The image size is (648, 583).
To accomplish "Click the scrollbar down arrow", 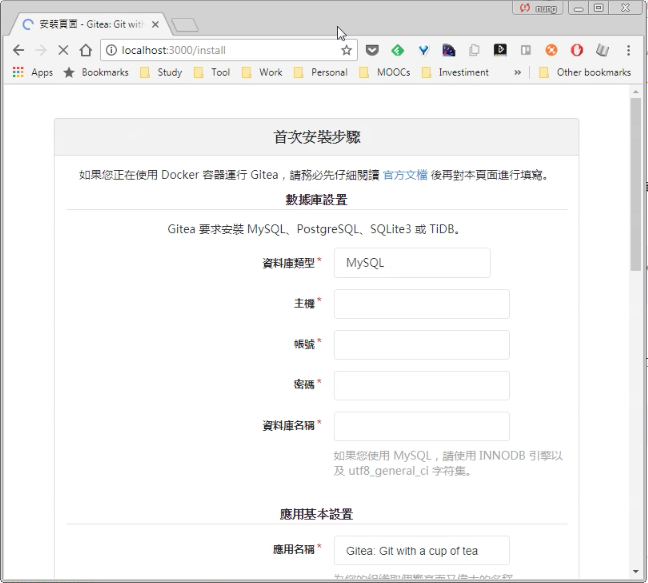I will [x=636, y=572].
